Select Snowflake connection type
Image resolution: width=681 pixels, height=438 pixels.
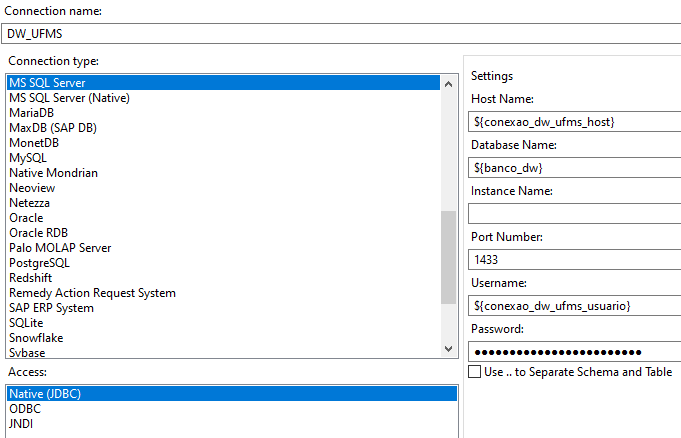[x=224, y=338]
